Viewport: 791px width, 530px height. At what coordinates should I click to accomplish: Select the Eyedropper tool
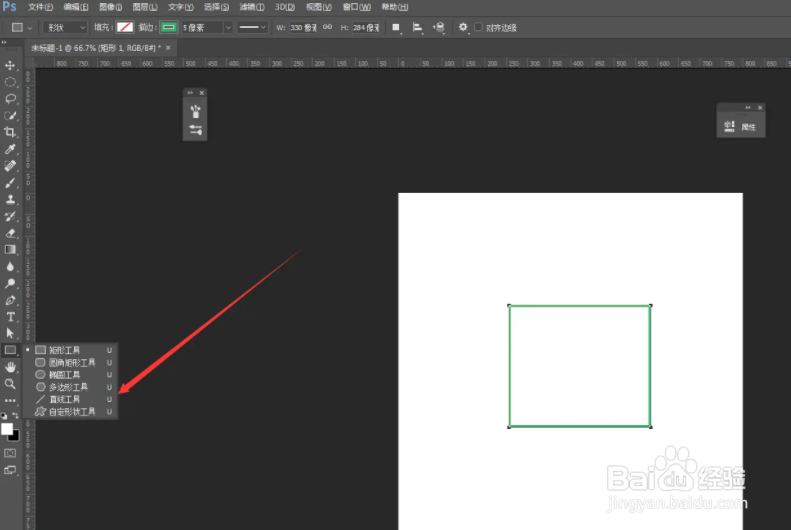click(x=10, y=149)
